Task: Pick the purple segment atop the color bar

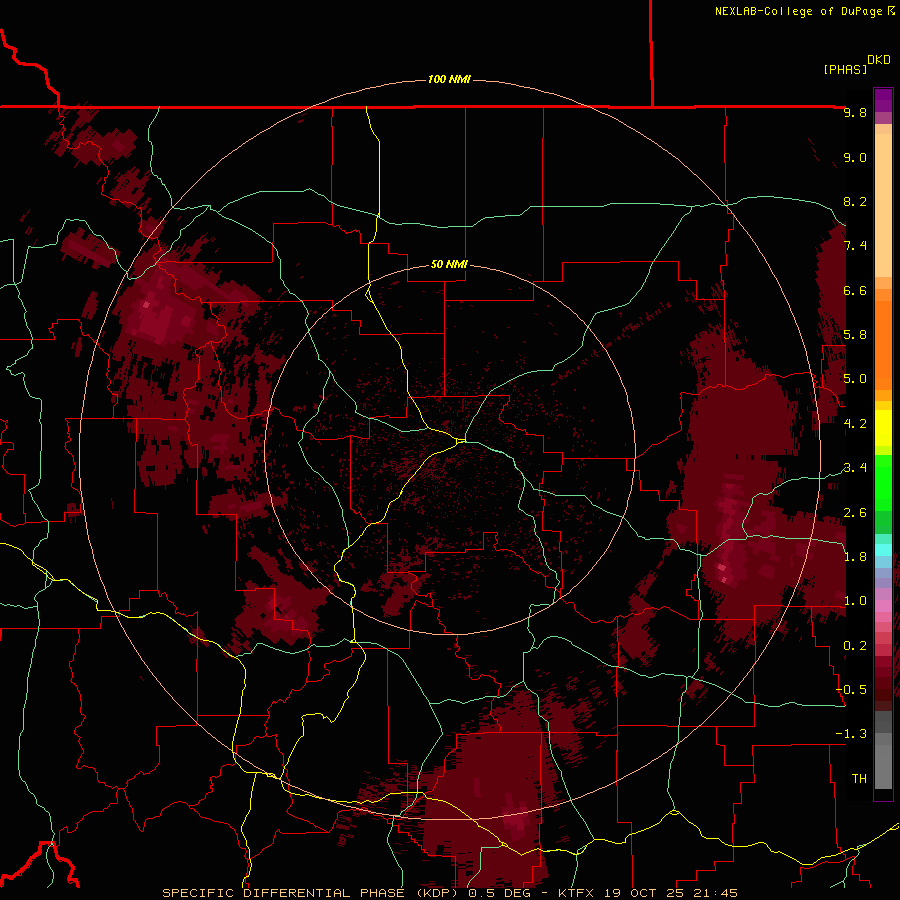Action: click(x=883, y=100)
